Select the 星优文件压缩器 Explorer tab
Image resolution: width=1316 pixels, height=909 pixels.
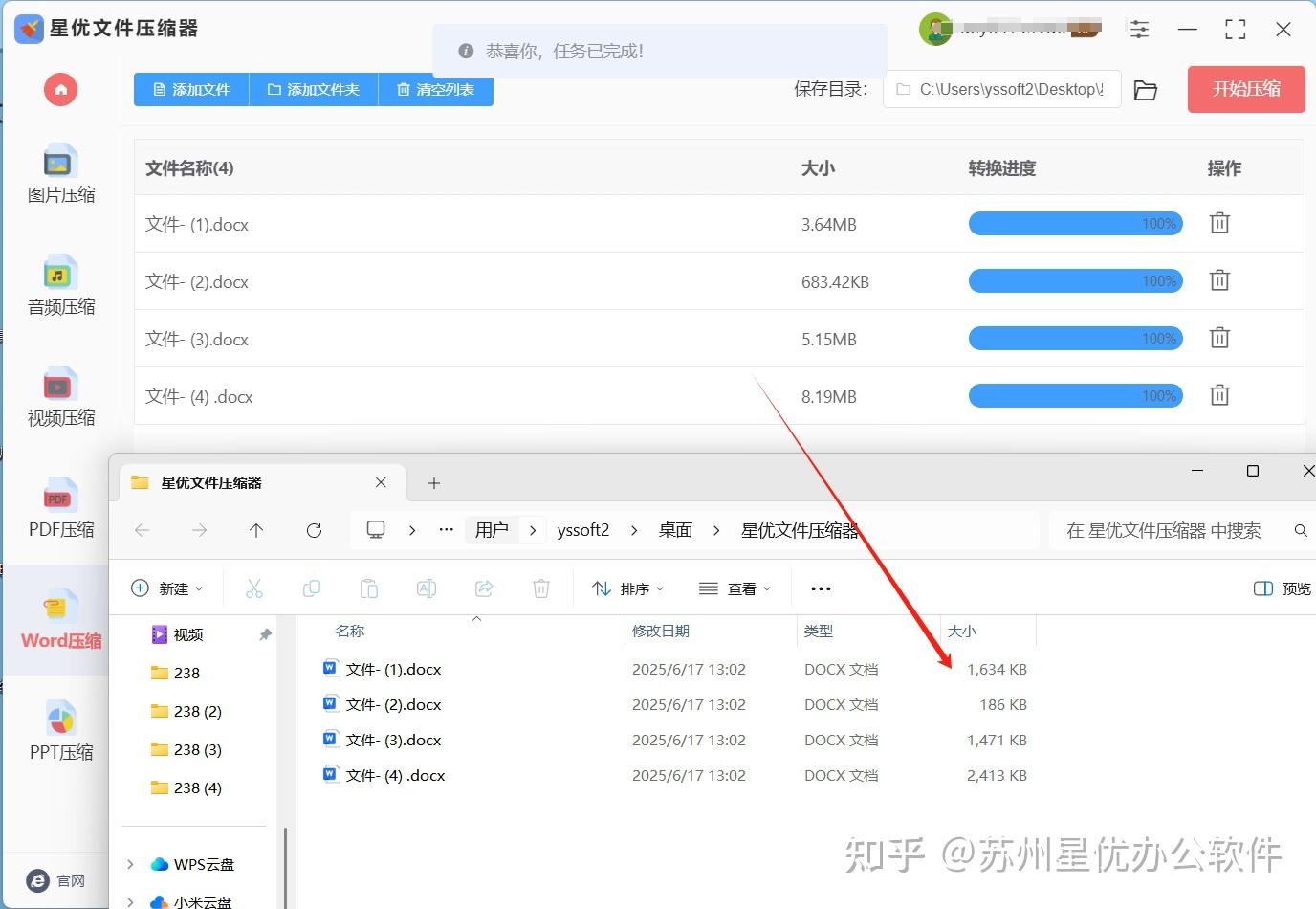tap(249, 482)
